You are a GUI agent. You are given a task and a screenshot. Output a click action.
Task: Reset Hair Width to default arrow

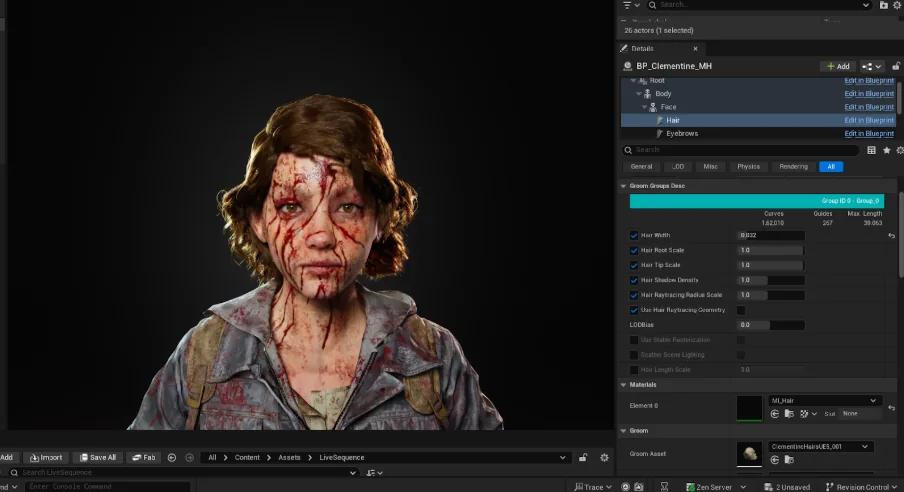point(891,235)
